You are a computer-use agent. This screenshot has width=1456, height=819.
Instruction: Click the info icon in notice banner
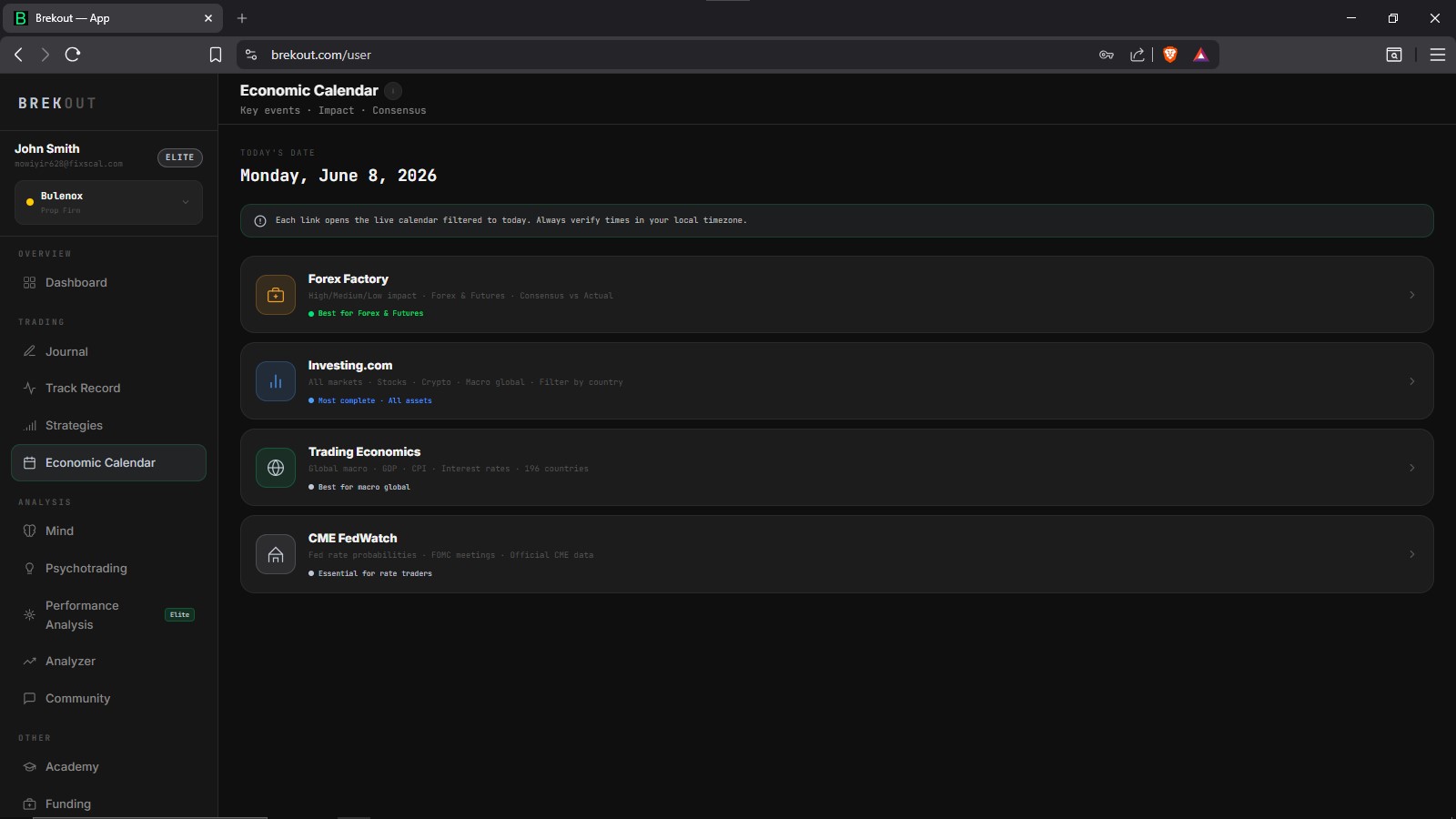click(x=260, y=221)
